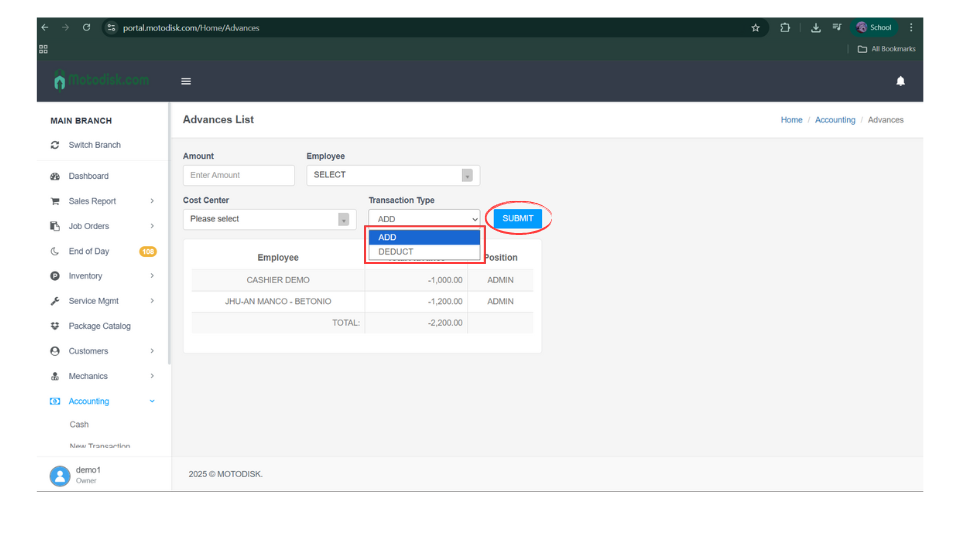Image resolution: width=960 pixels, height=540 pixels.
Task: Click the demo1 user avatar
Action: tap(61, 475)
